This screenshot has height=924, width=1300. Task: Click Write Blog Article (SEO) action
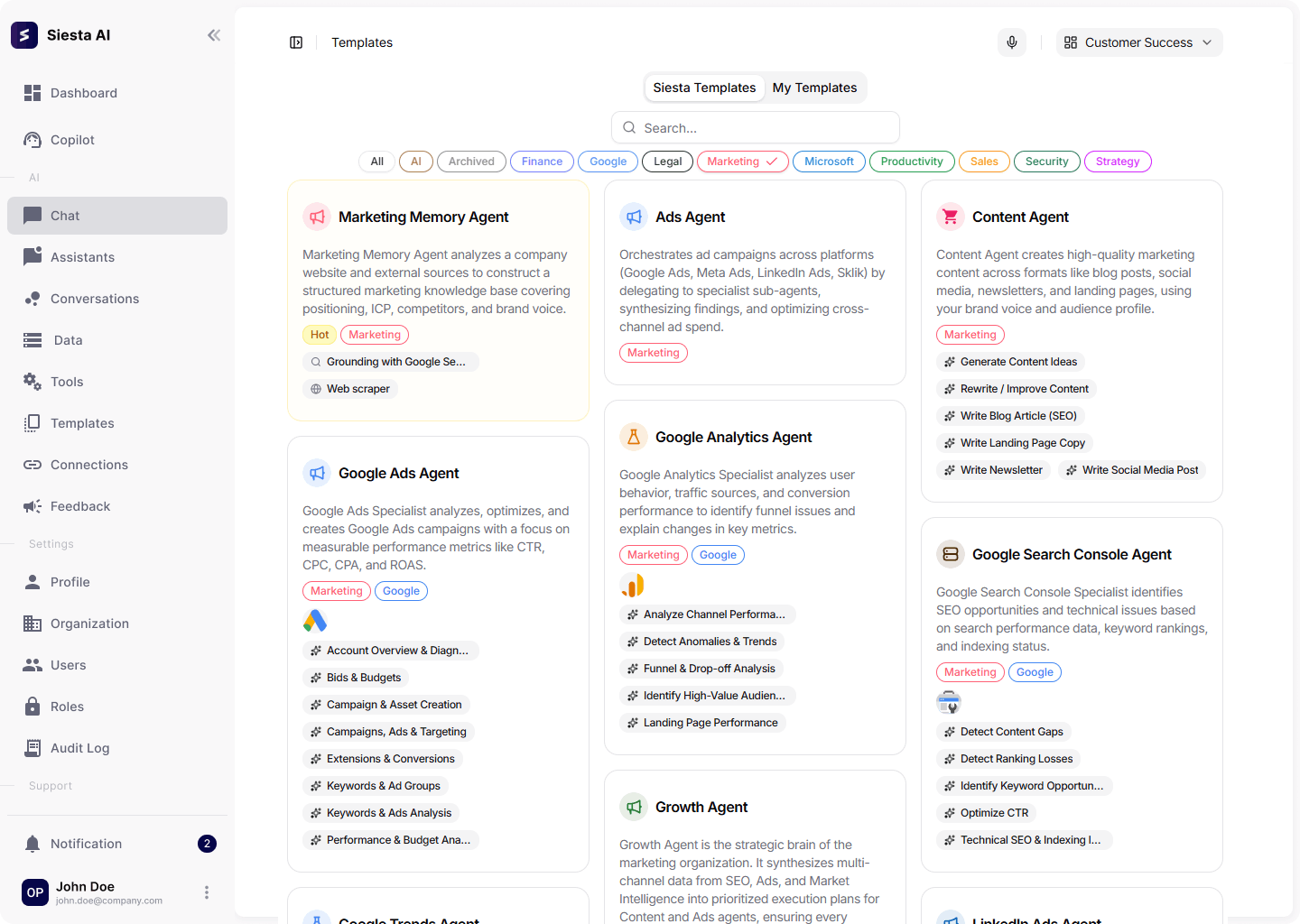[1010, 416]
